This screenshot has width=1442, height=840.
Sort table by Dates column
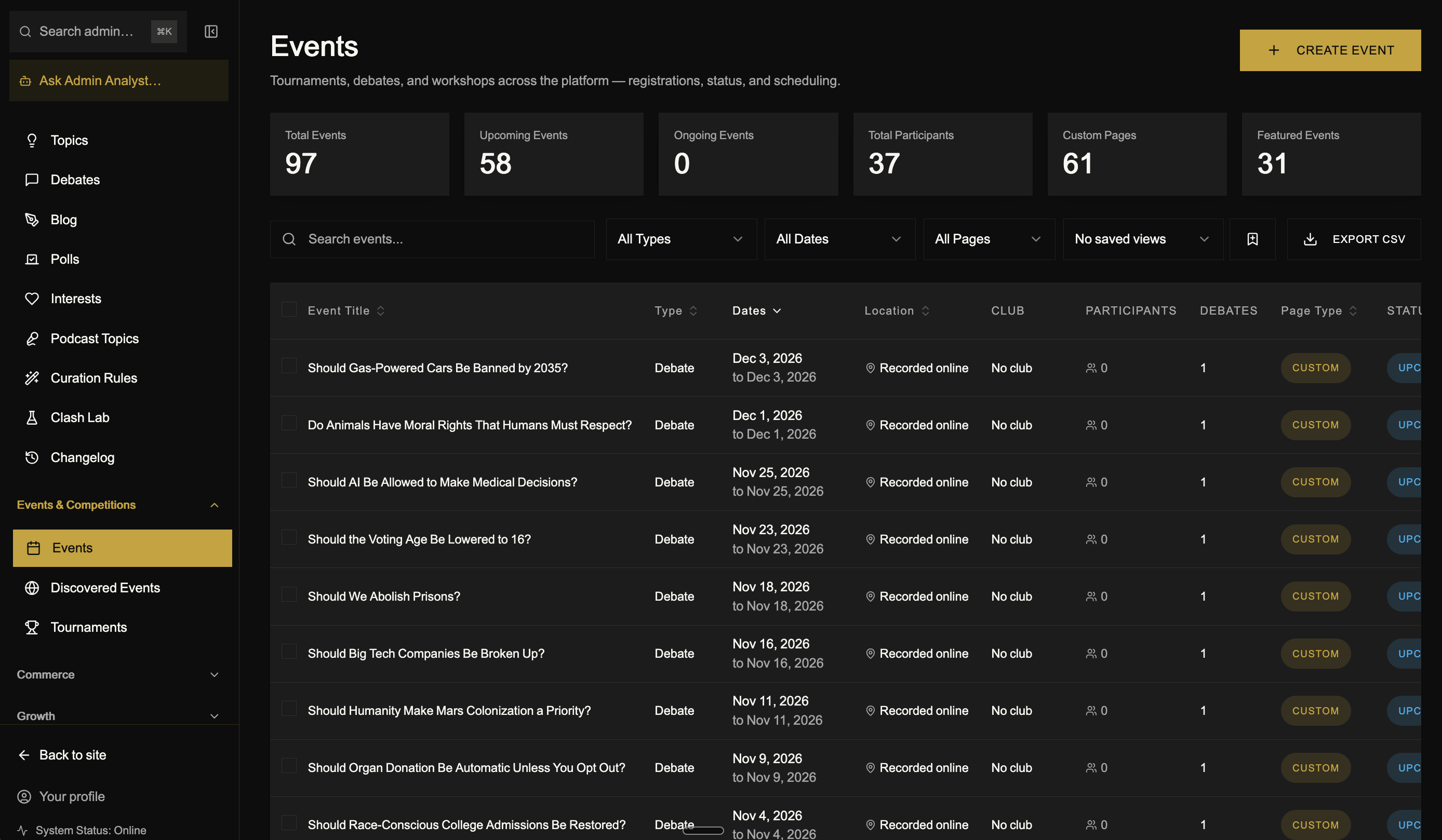pyautogui.click(x=756, y=310)
